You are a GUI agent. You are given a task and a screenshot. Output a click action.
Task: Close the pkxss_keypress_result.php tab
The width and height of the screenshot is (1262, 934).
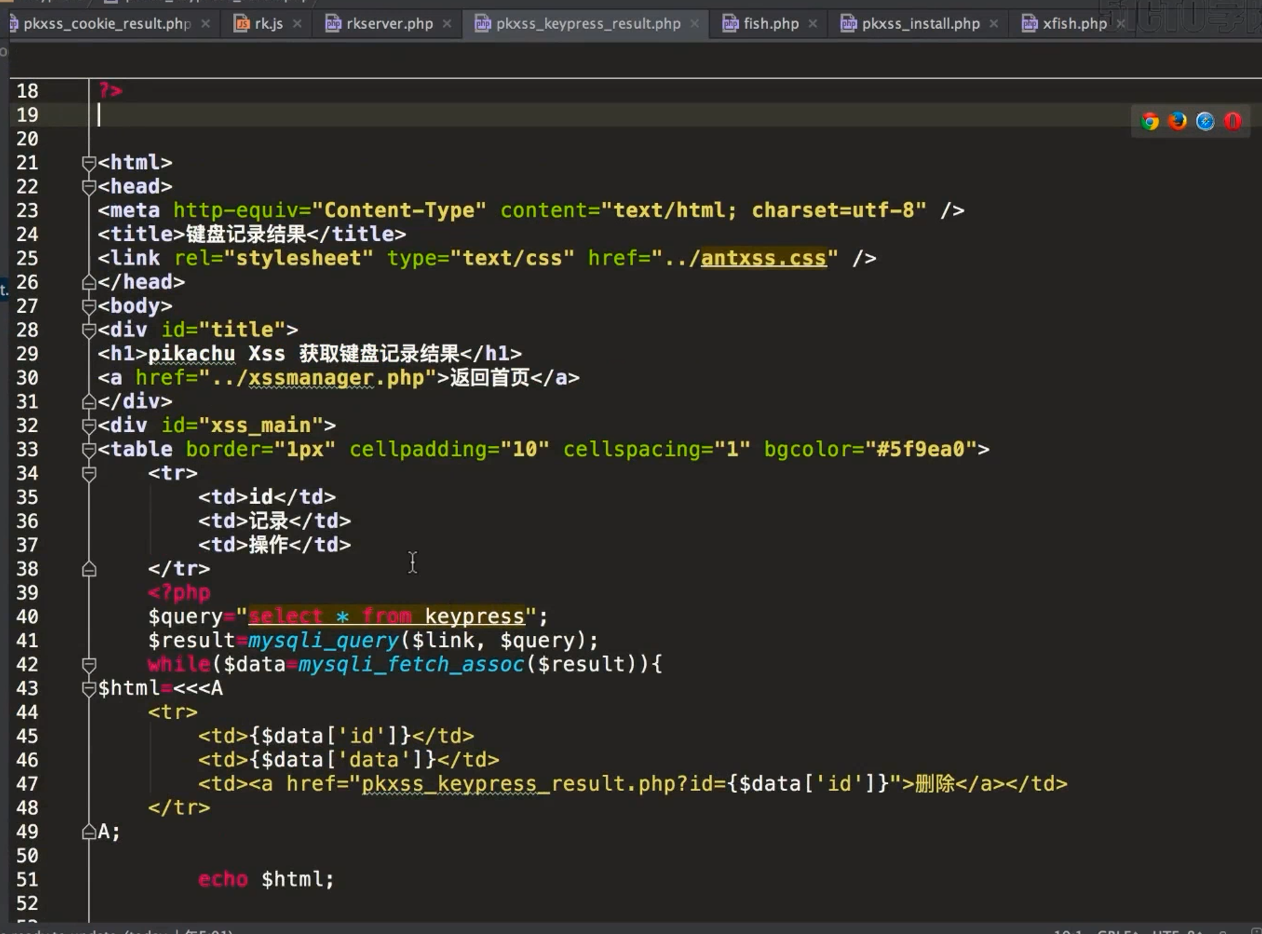[x=695, y=23]
